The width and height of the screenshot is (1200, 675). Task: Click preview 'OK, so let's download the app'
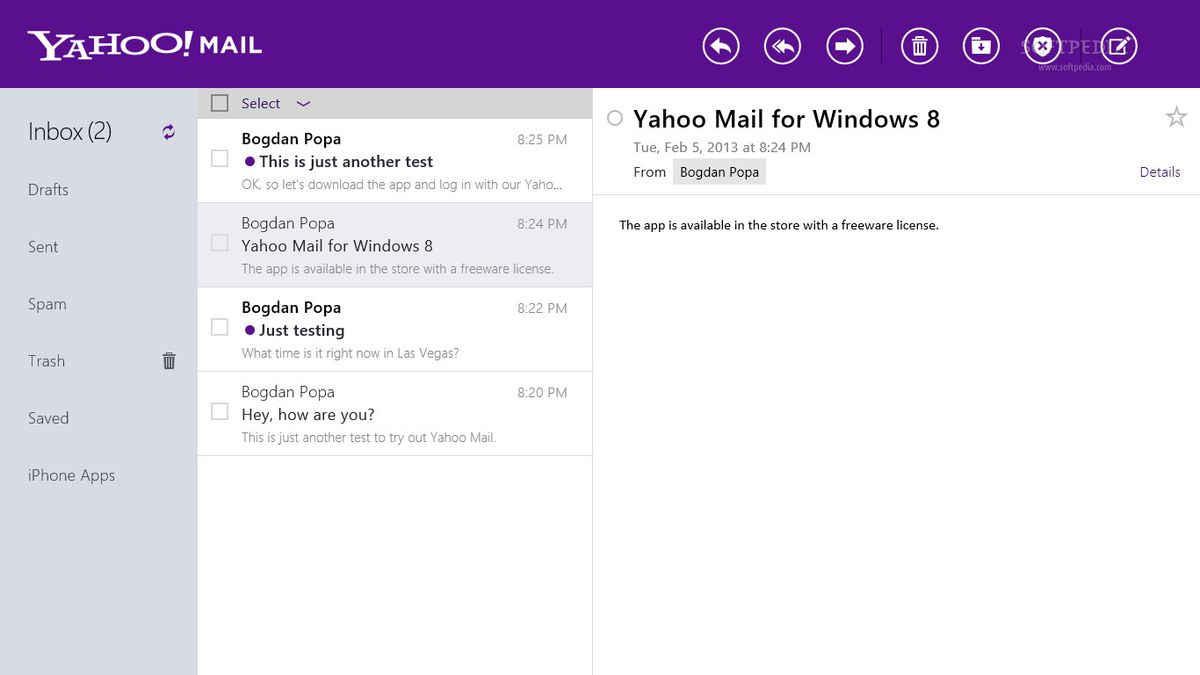403,185
